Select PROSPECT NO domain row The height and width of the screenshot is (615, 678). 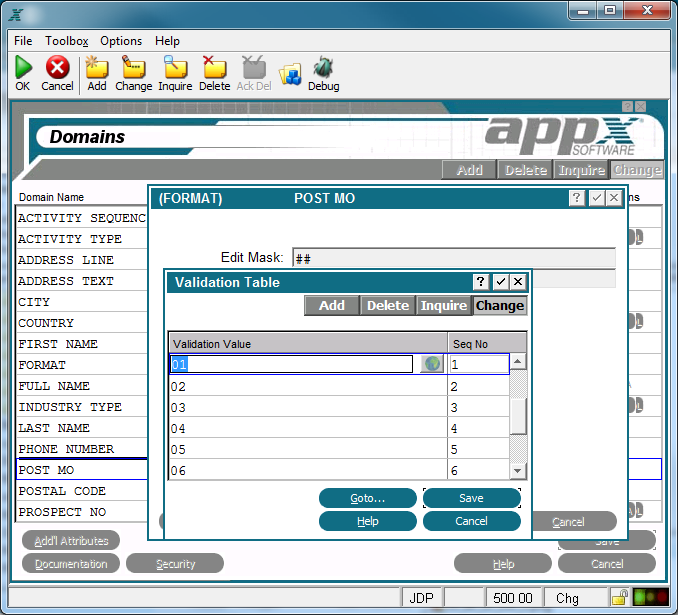[x=82, y=512]
